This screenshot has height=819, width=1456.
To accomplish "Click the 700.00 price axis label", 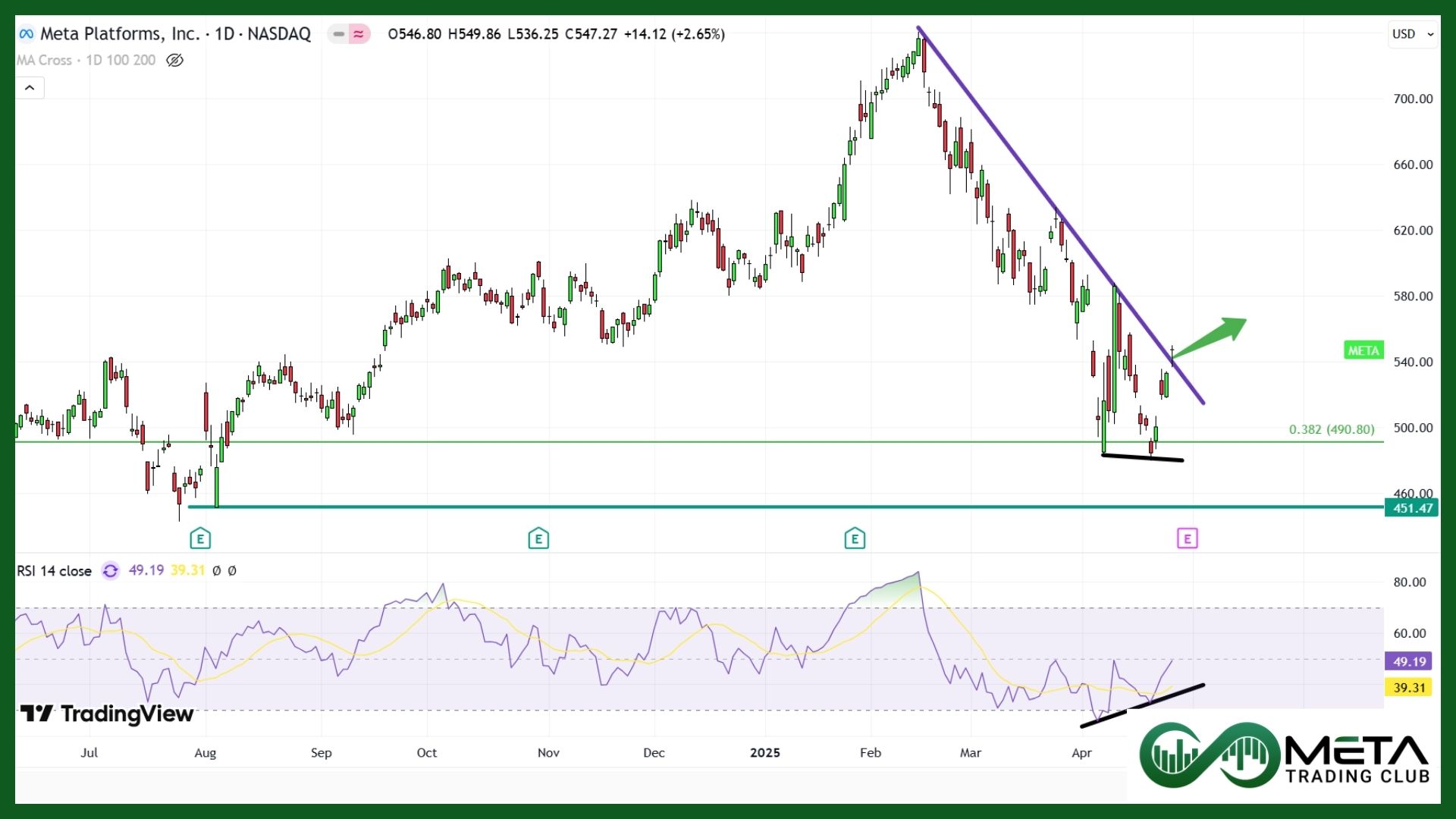I will pos(1413,99).
